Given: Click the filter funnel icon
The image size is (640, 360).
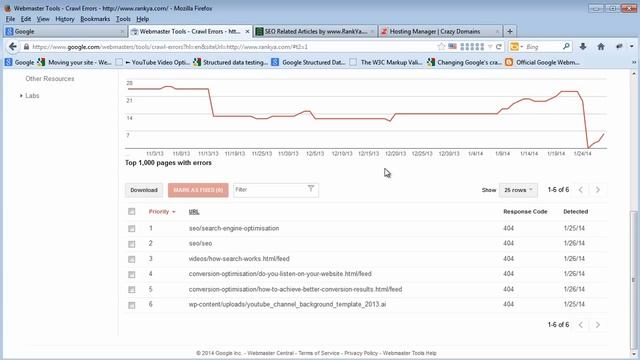Looking at the screenshot, I should (311, 189).
